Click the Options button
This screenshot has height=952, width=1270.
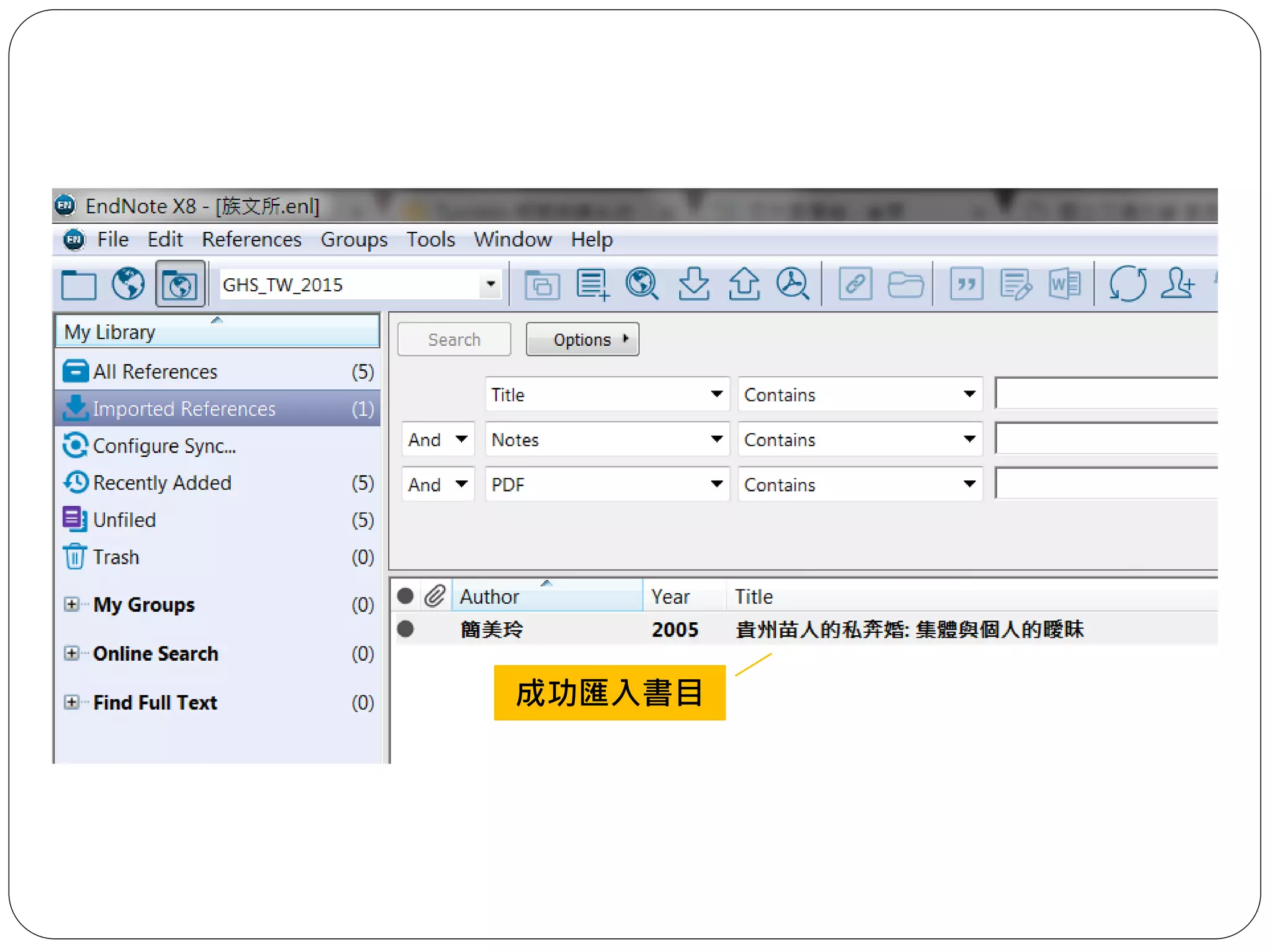(x=582, y=340)
